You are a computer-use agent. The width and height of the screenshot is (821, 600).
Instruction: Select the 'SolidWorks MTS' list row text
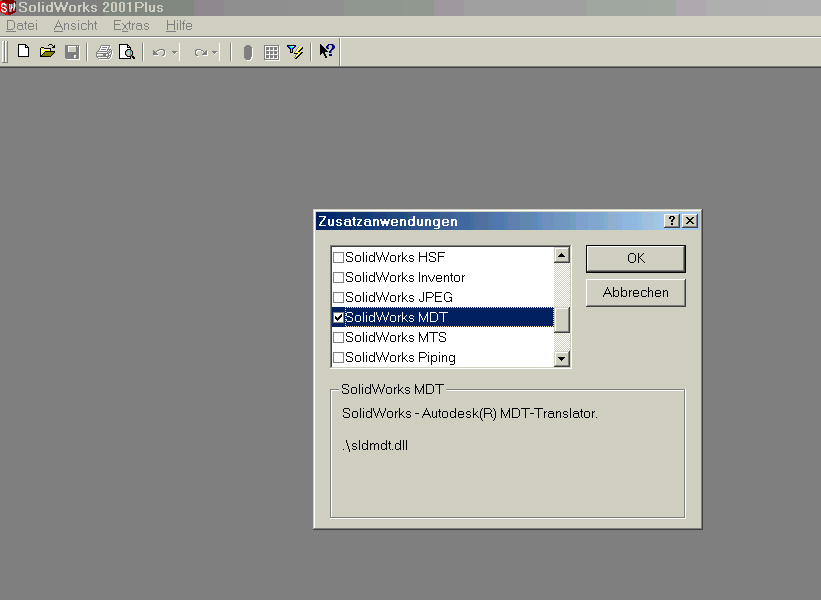pos(396,337)
